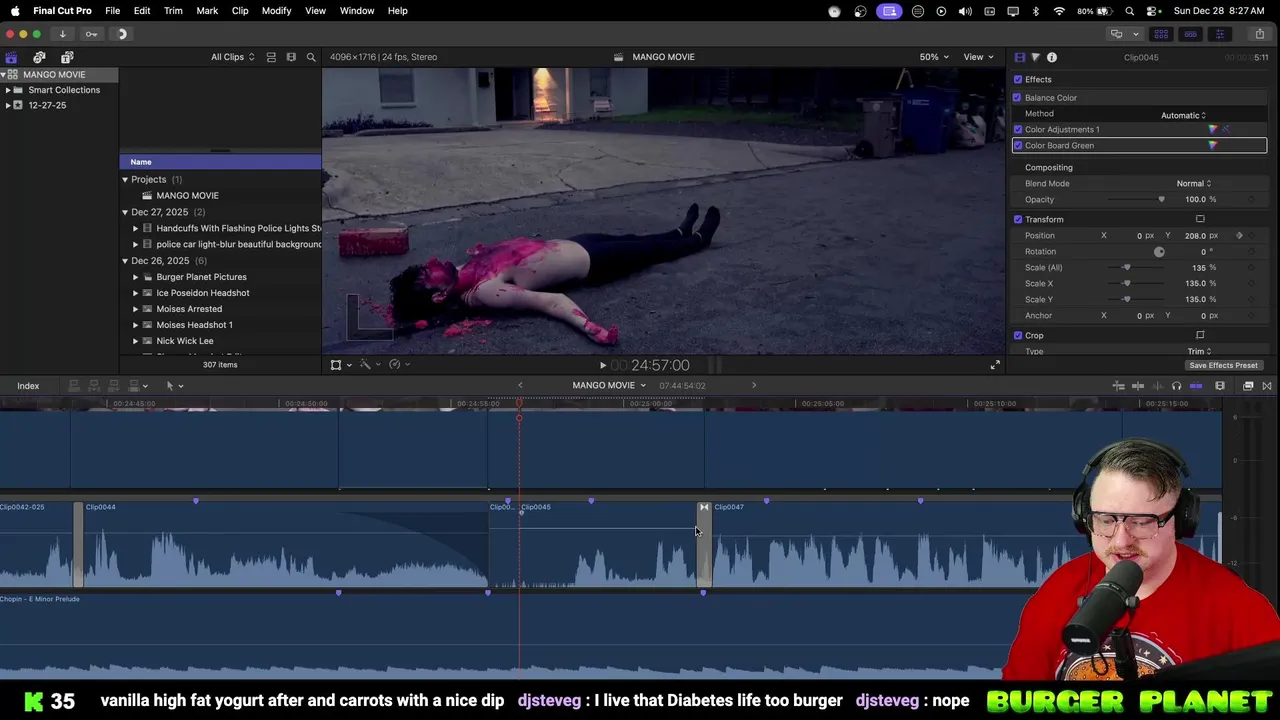Open the import media arrow button
This screenshot has width=1280, height=720.
click(x=62, y=34)
